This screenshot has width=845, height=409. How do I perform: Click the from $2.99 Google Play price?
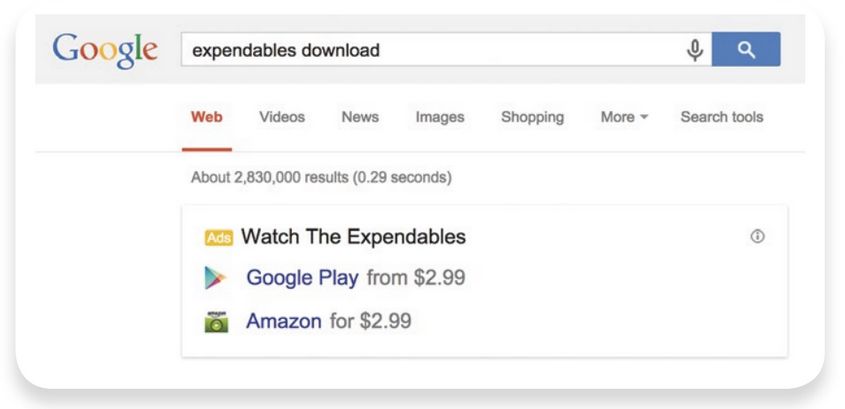coord(415,278)
